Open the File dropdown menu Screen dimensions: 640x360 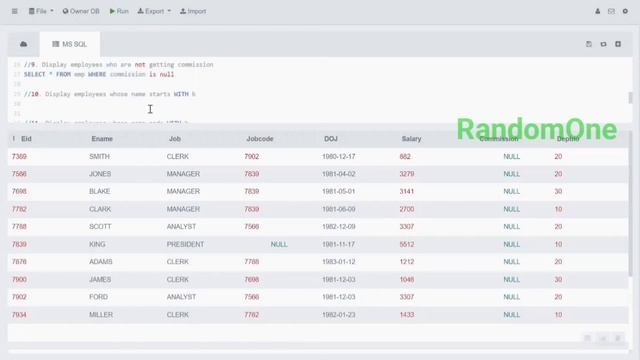[x=41, y=11]
